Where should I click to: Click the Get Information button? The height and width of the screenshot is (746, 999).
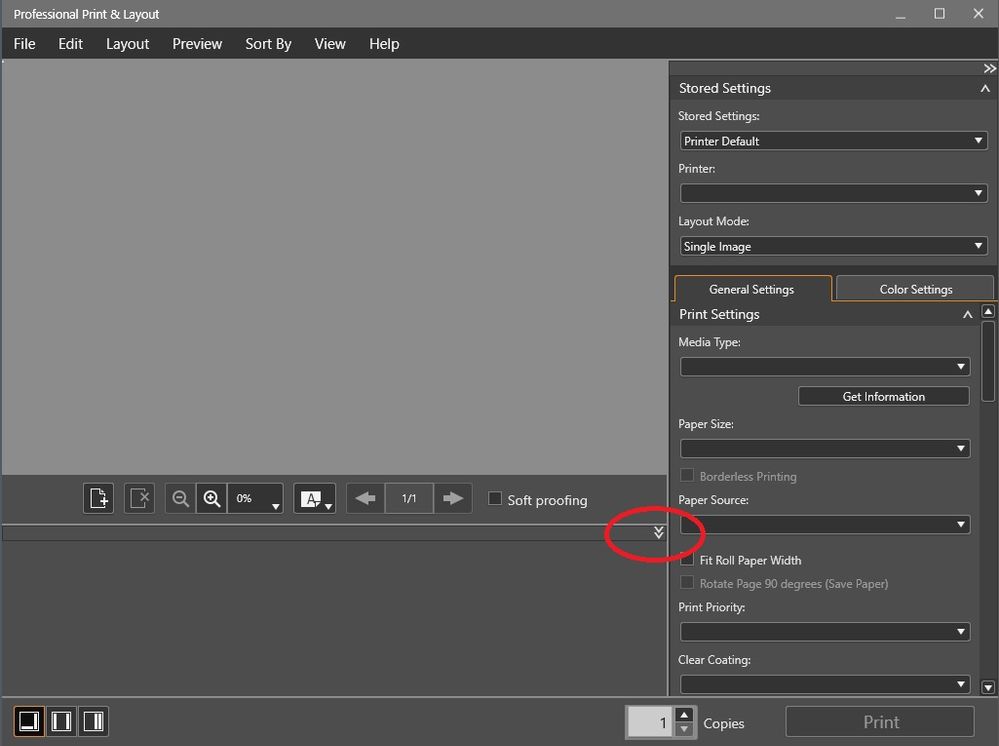[883, 396]
